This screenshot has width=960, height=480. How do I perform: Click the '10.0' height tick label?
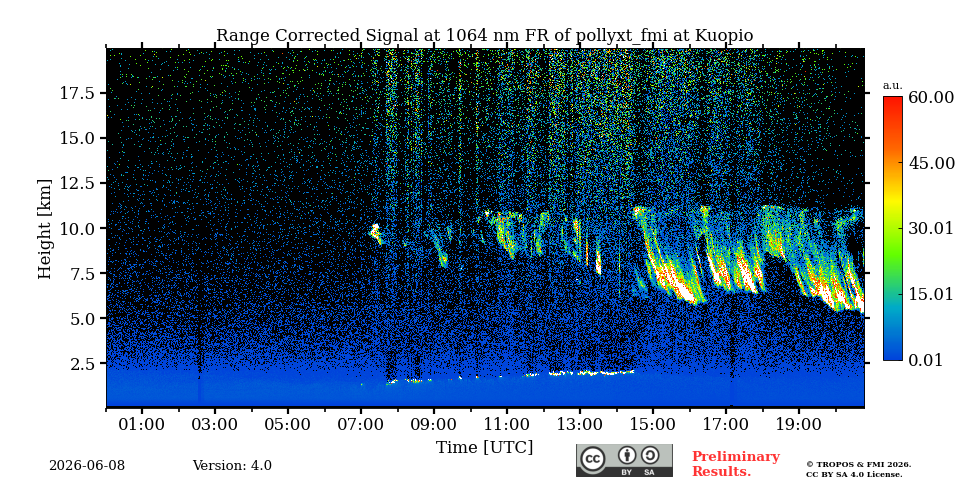(x=77, y=228)
